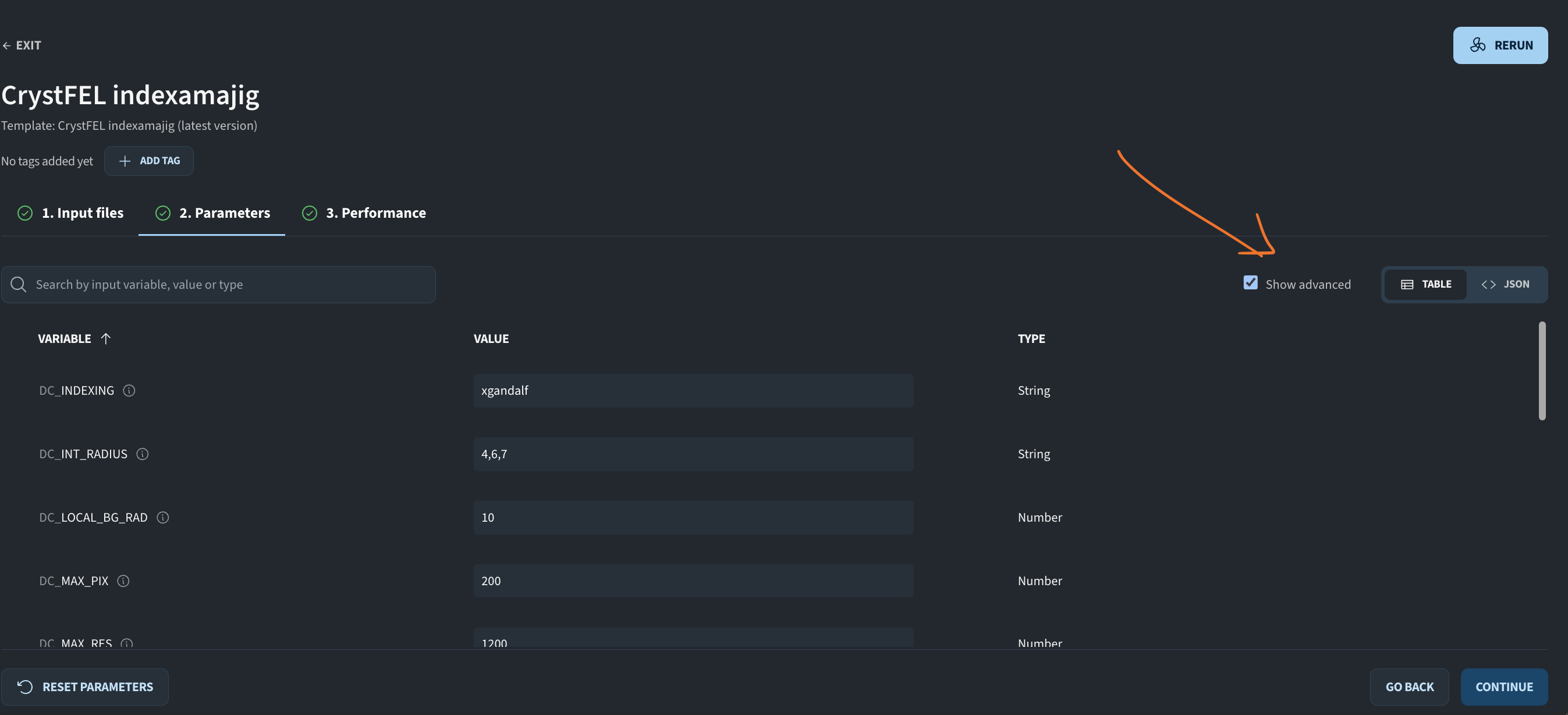Uncheck the Show advanced checkbox
Image resolution: width=1568 pixels, height=715 pixels.
pyautogui.click(x=1250, y=282)
